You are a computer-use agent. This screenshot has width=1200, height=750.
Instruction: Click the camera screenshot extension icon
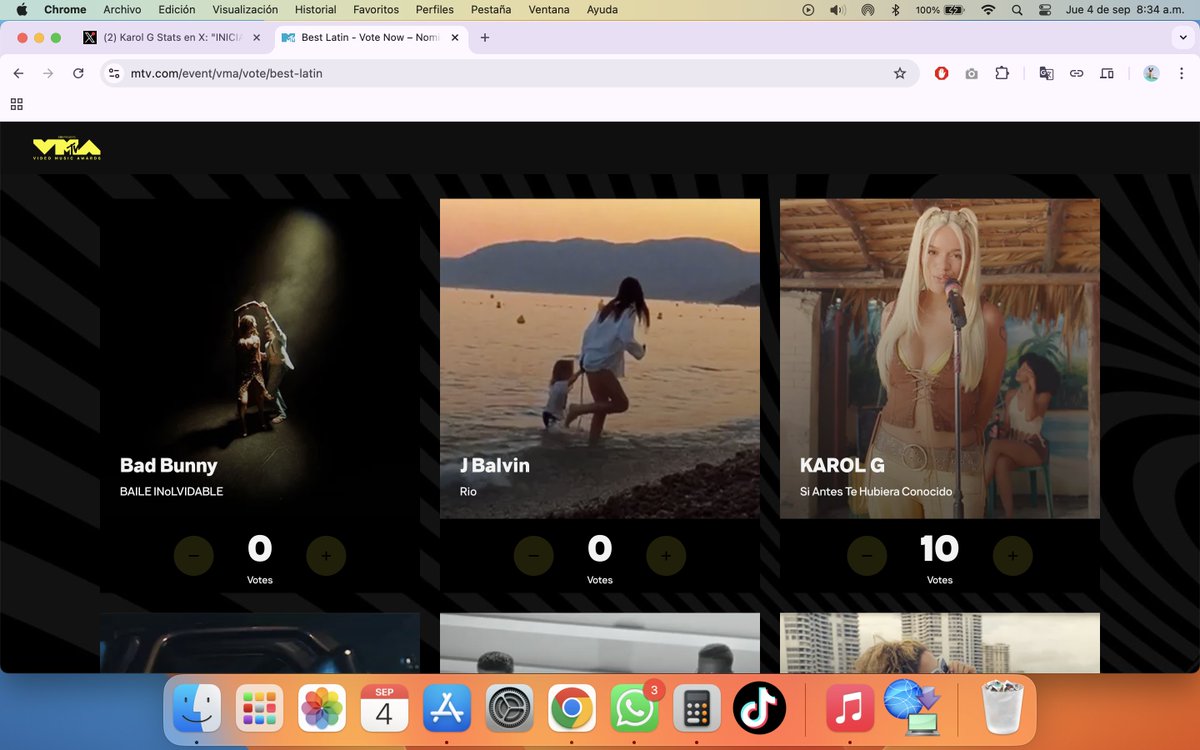(971, 73)
